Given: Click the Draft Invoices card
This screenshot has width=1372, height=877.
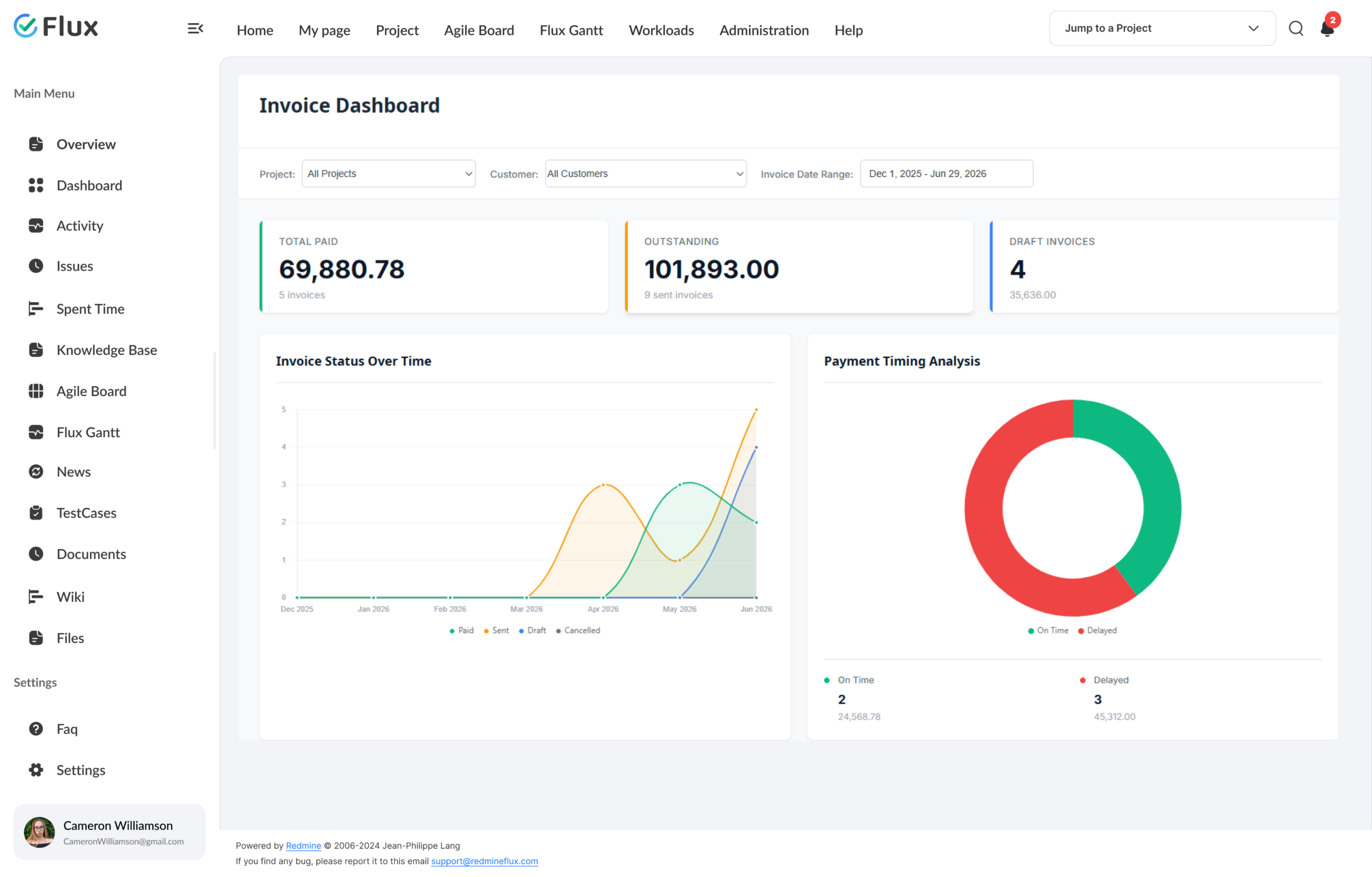Looking at the screenshot, I should [1164, 266].
